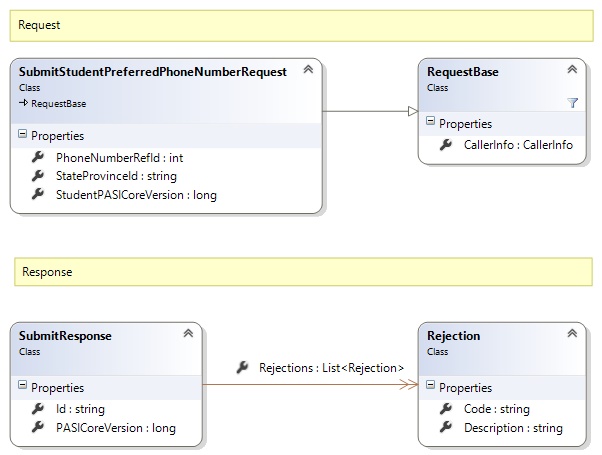Viewport: 602px width, 455px height.
Task: Collapse SubmitStudentPreferredPhoneNumberRequest class with chevron
Action: point(307,70)
